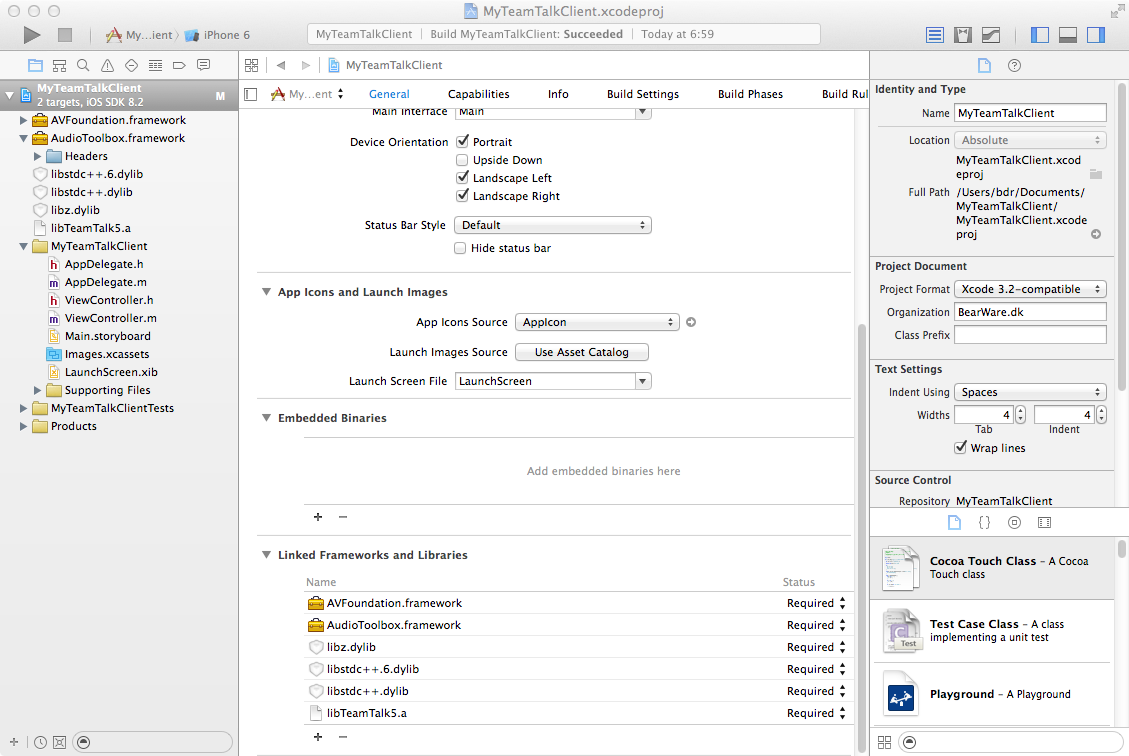1129x756 pixels.
Task: Switch to the Build Settings tab
Action: (642, 94)
